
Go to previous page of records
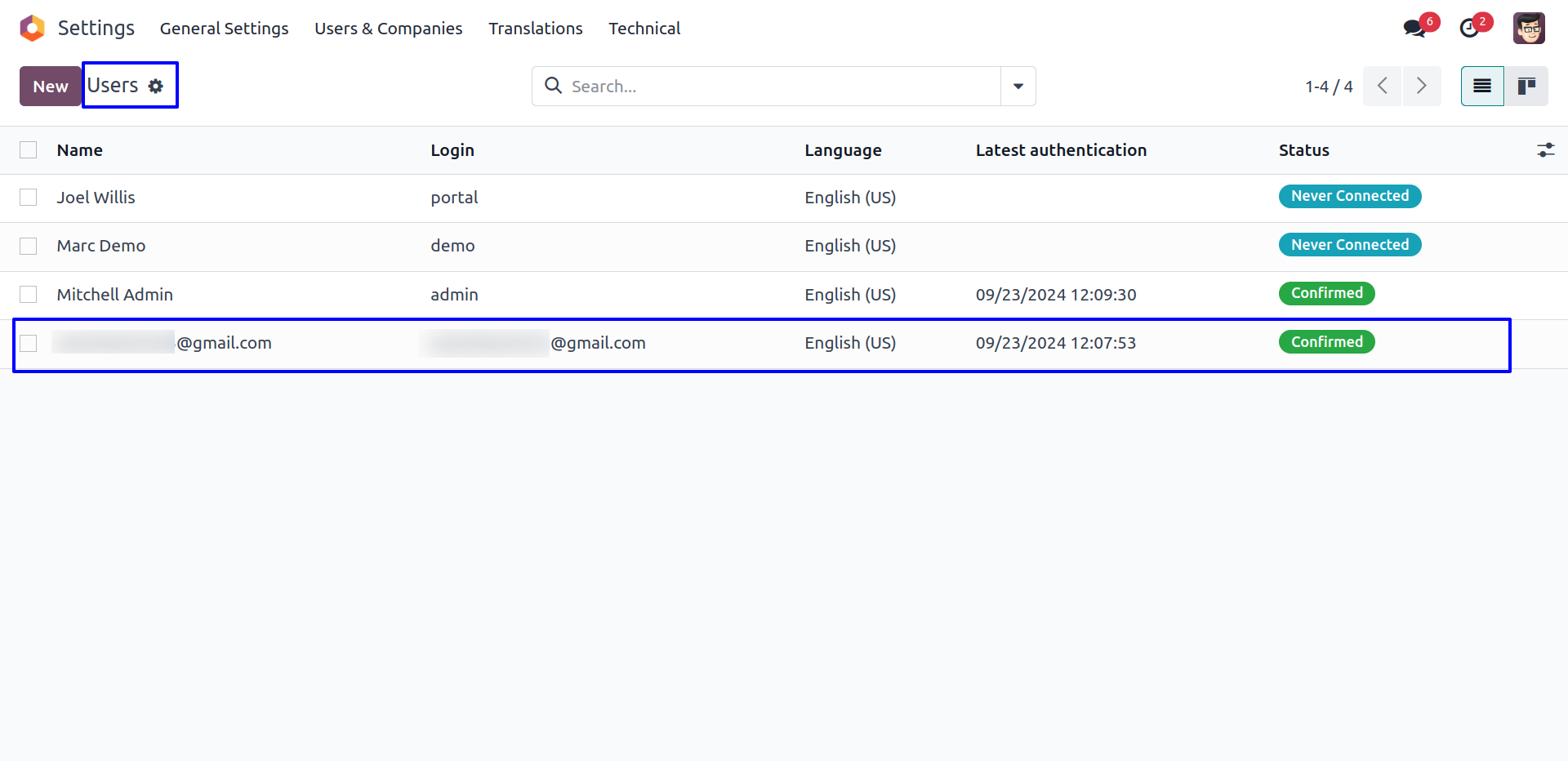pos(1383,86)
